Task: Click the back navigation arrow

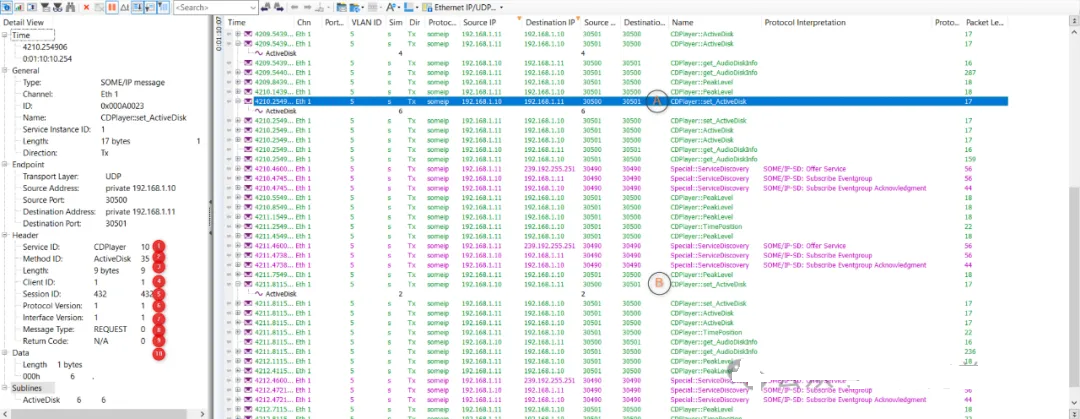Action: pyautogui.click(x=295, y=7)
